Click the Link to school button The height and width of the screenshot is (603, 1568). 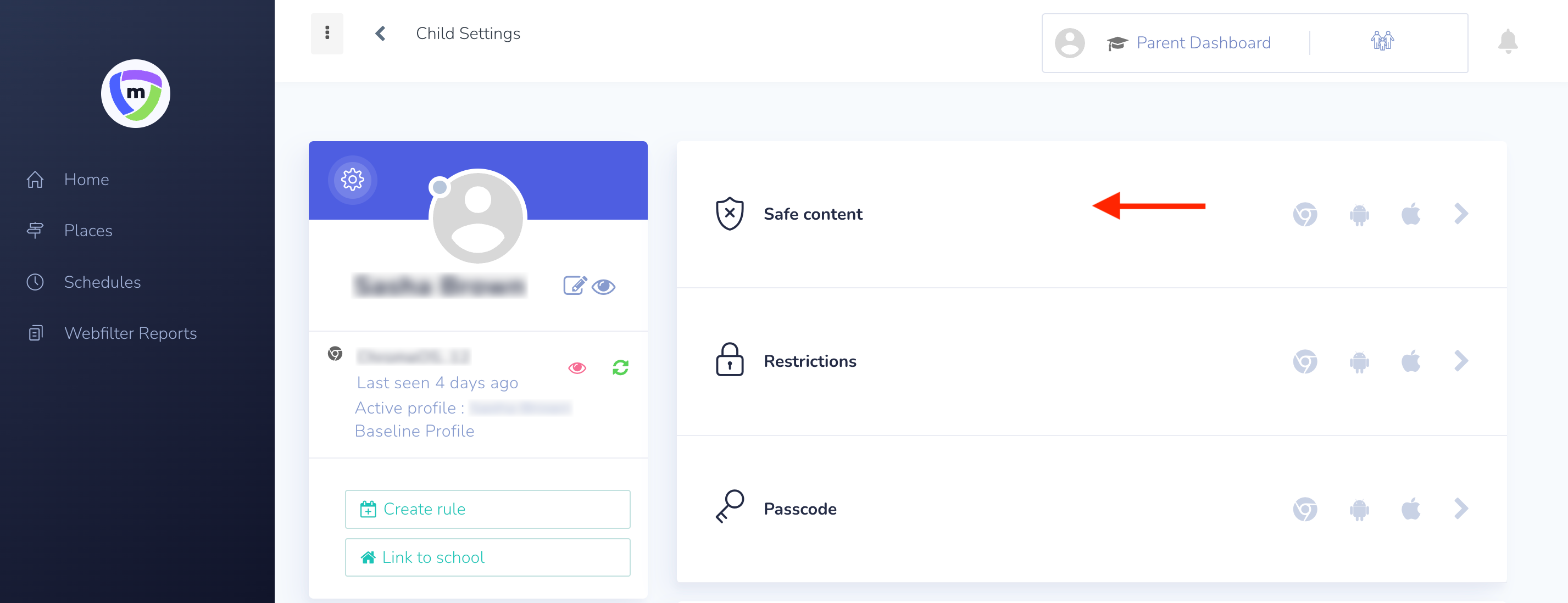pyautogui.click(x=487, y=557)
